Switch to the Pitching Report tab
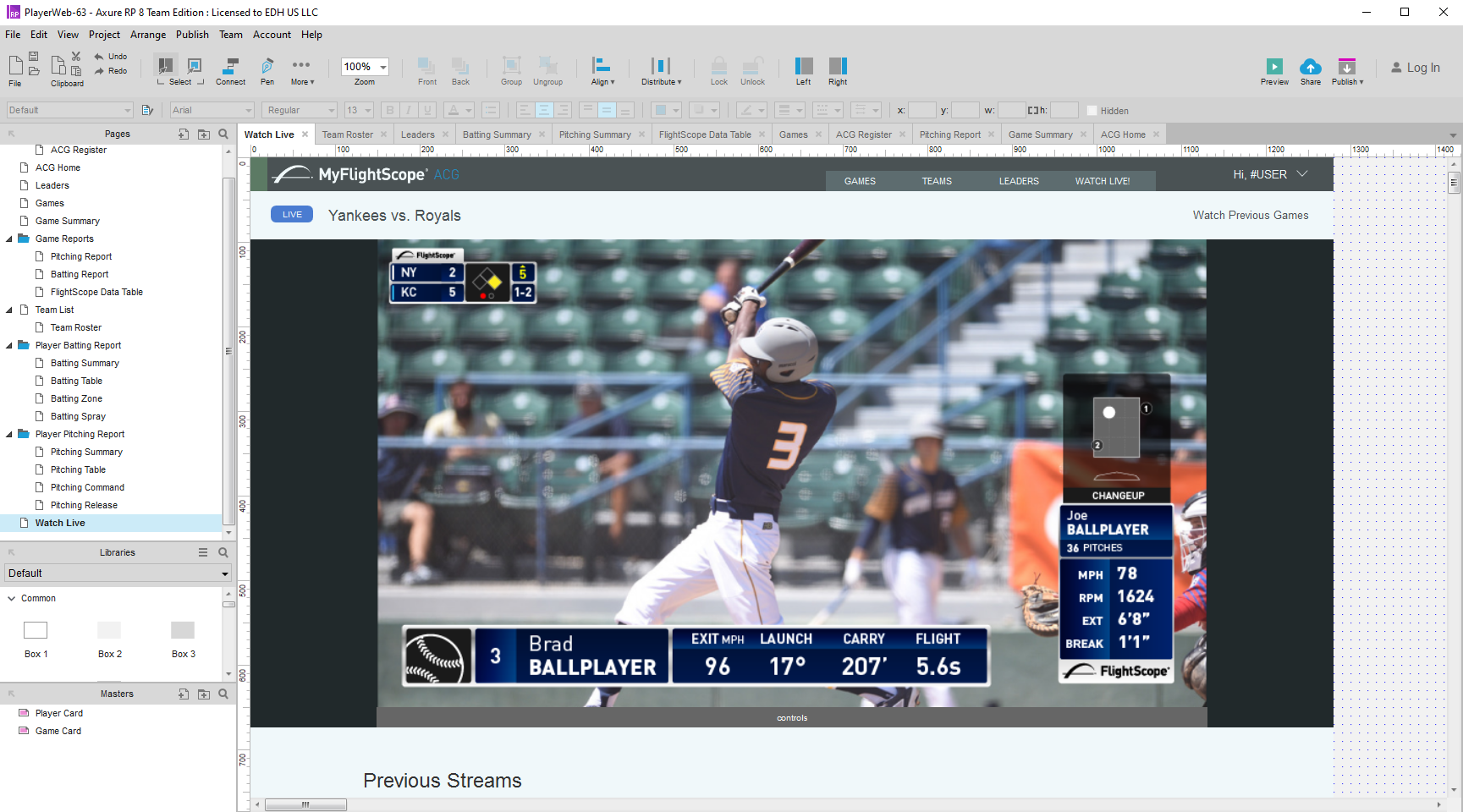 [x=949, y=134]
